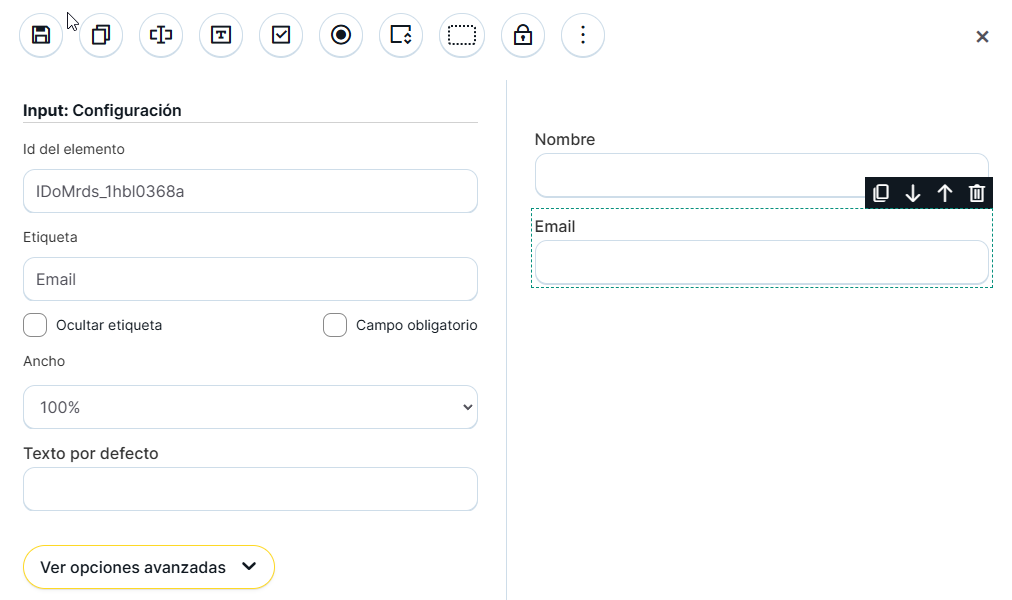Open the three-dot more options menu
Screen dimensions: 1012x600
pos(583,35)
